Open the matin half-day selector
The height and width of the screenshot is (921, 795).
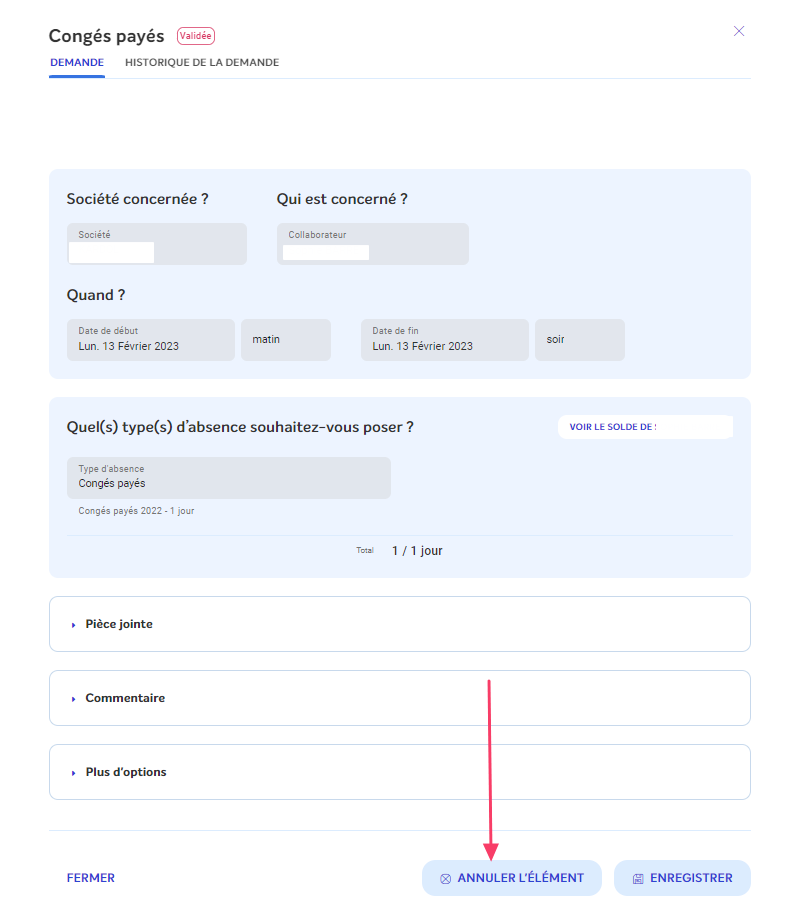pos(286,340)
